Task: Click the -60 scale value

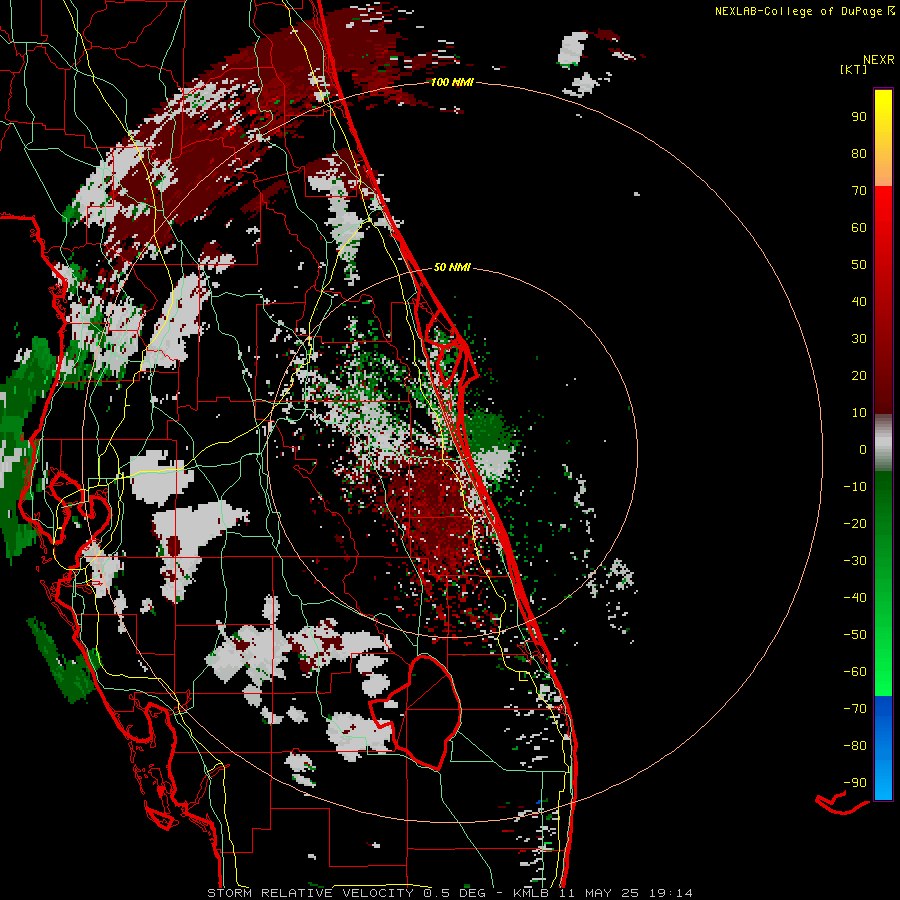Action: point(855,672)
